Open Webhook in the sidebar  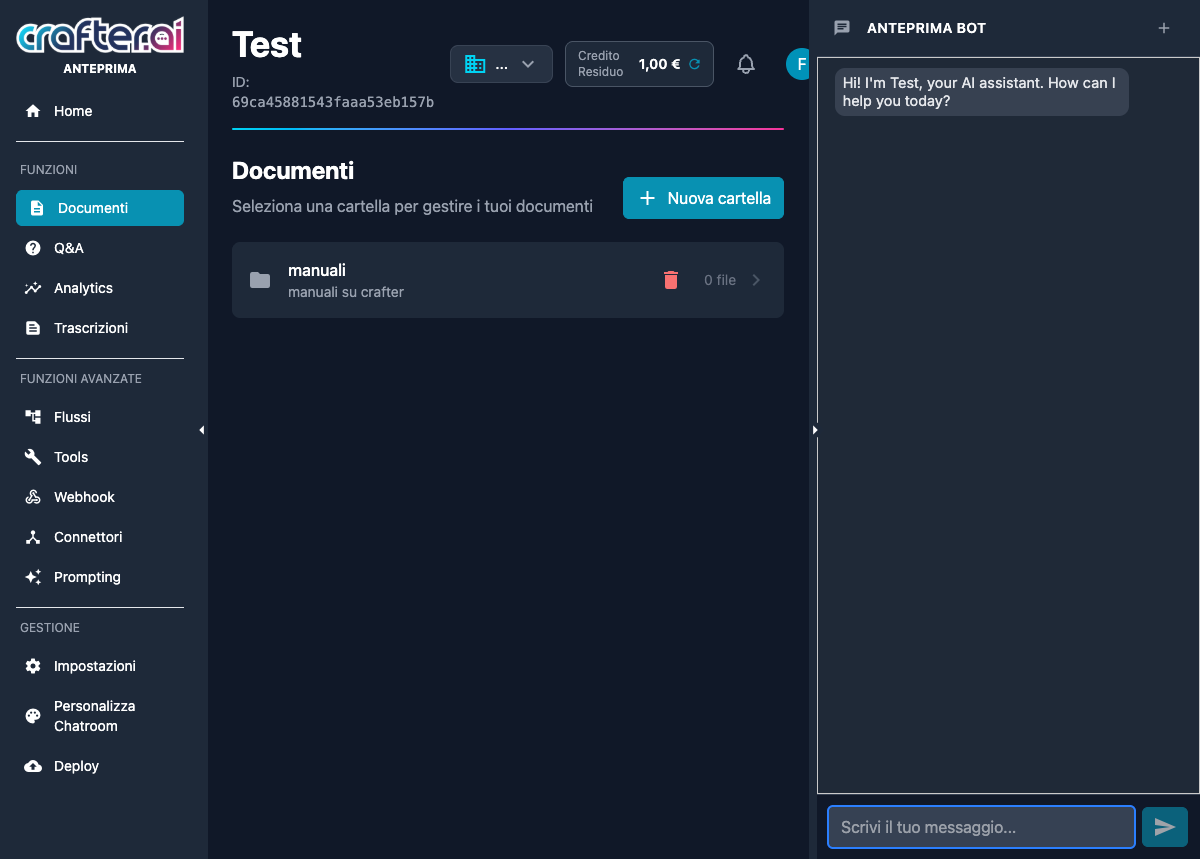pyautogui.click(x=100, y=497)
